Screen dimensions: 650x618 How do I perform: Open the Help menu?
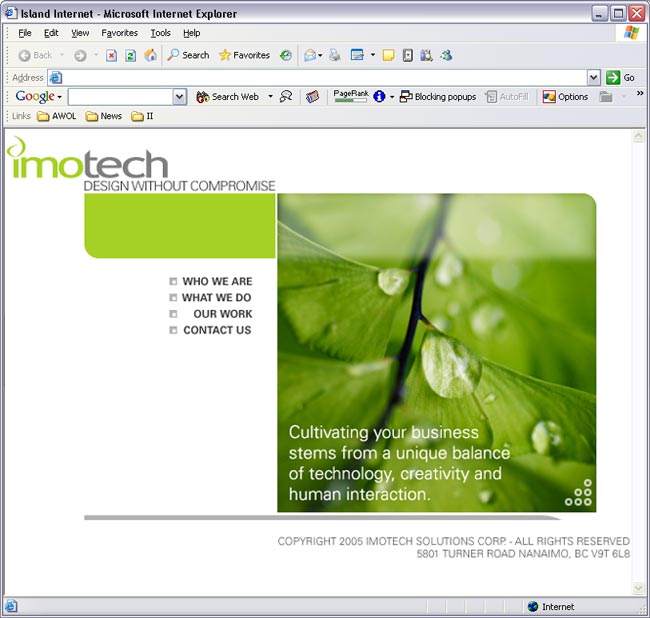click(192, 33)
